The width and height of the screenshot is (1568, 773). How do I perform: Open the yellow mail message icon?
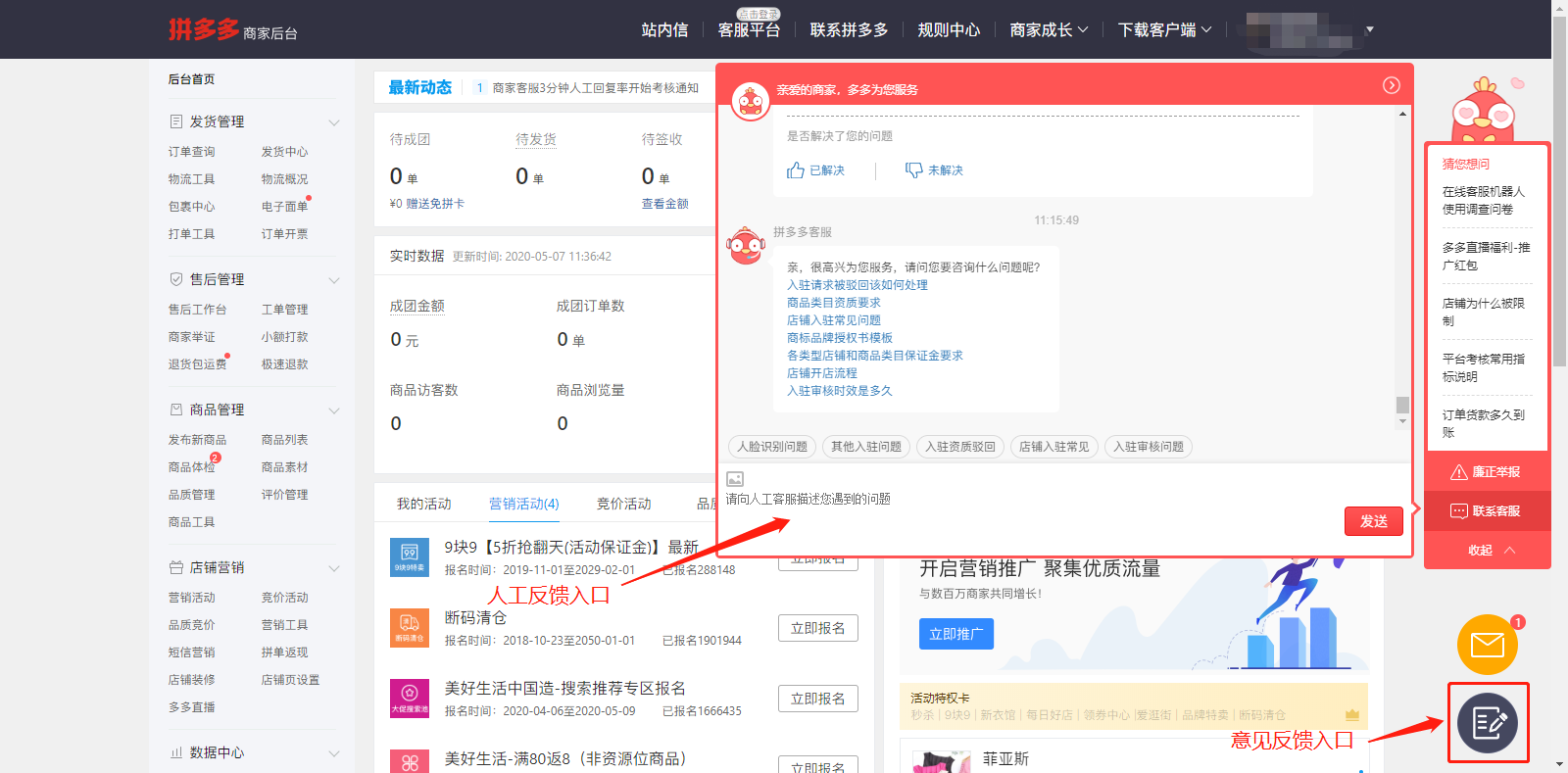point(1488,645)
